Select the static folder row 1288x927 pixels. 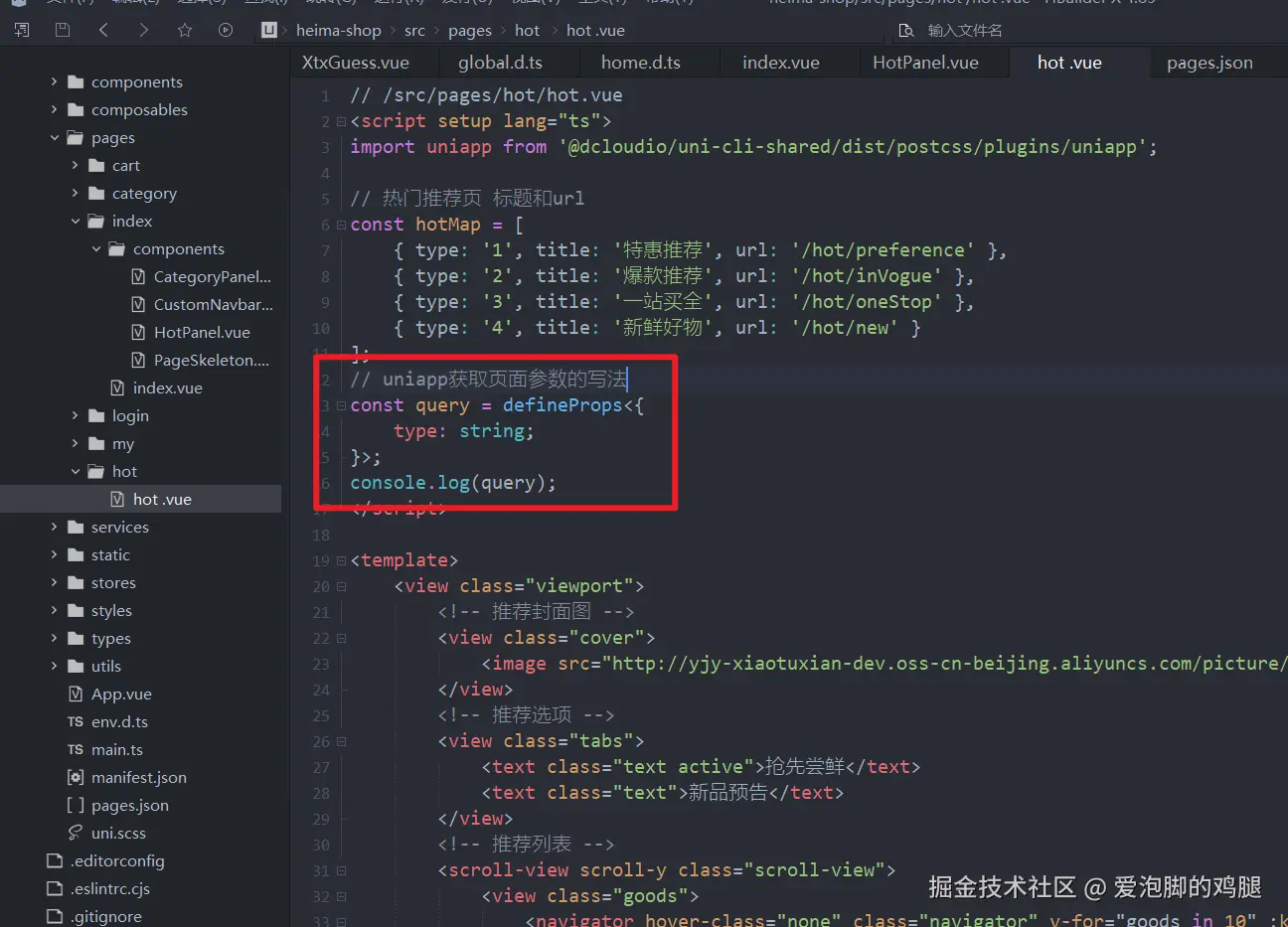[141, 554]
